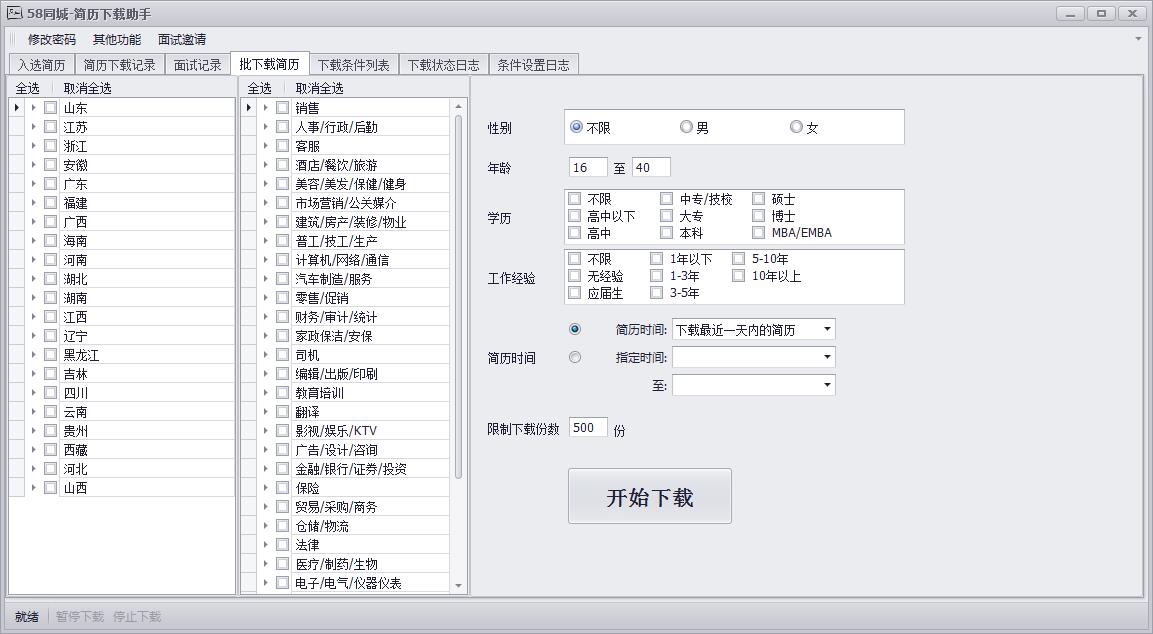Viewport: 1153px width, 634px height.
Task: Enable the 本科 education checkbox
Action: pos(667,233)
